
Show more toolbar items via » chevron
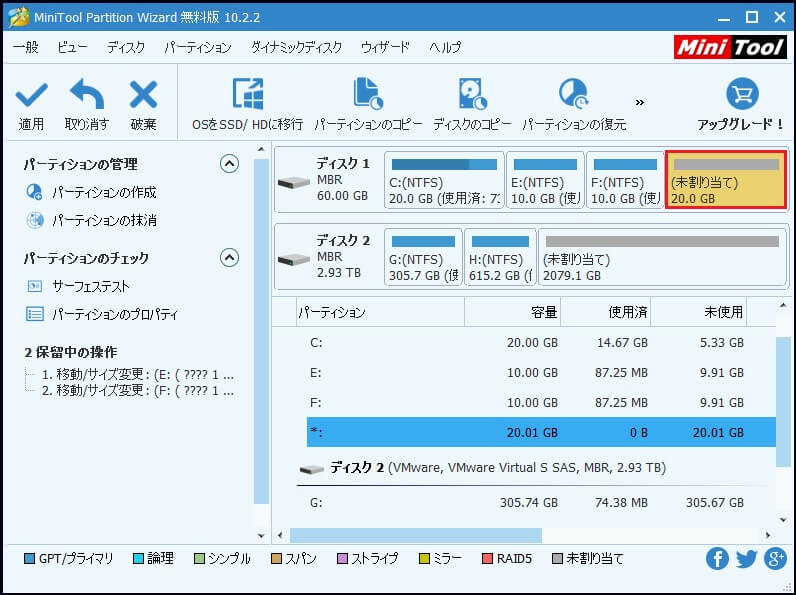pos(640,103)
